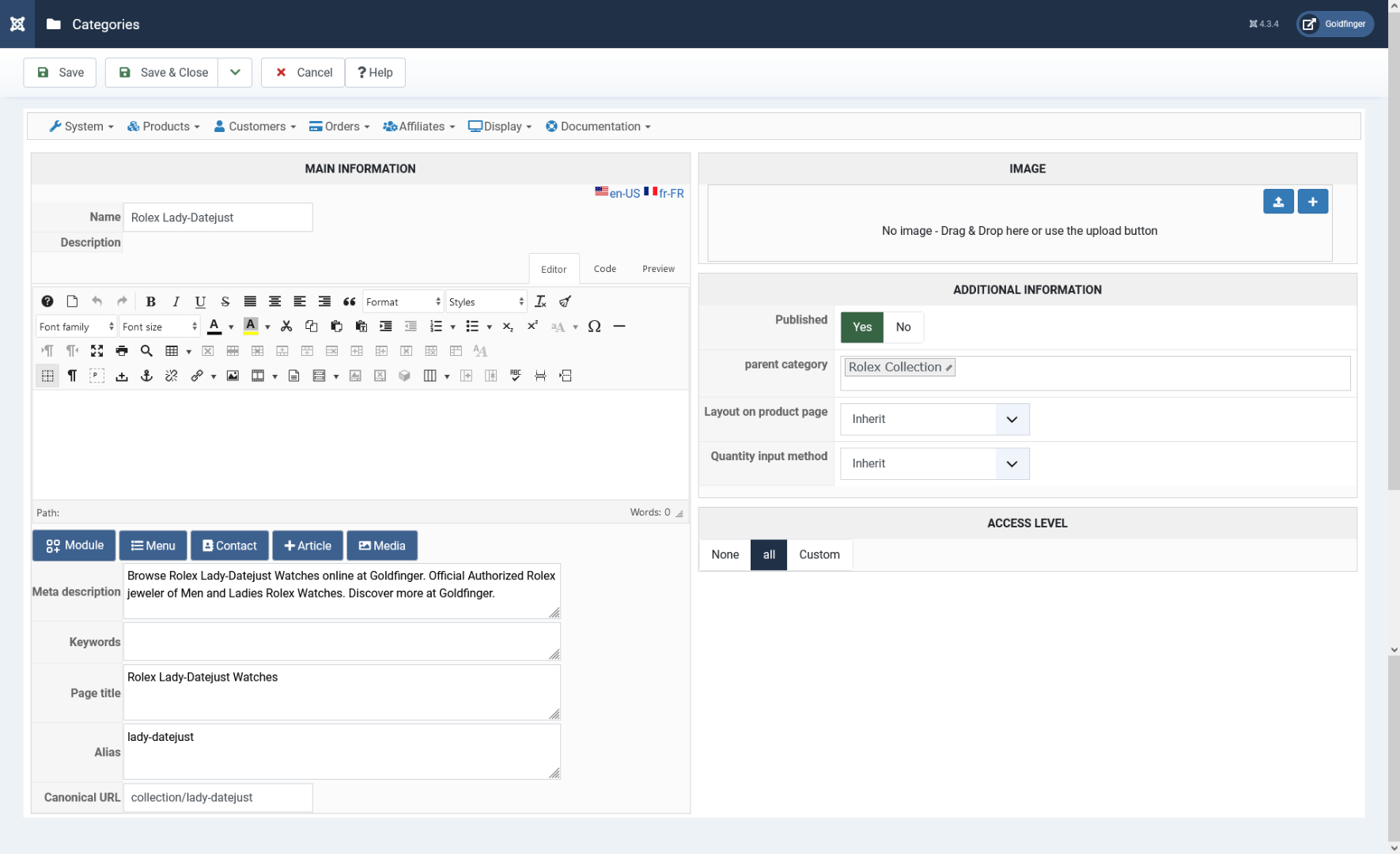Show invisible paragraph characters
This screenshot has width=1400, height=854.
click(x=72, y=376)
